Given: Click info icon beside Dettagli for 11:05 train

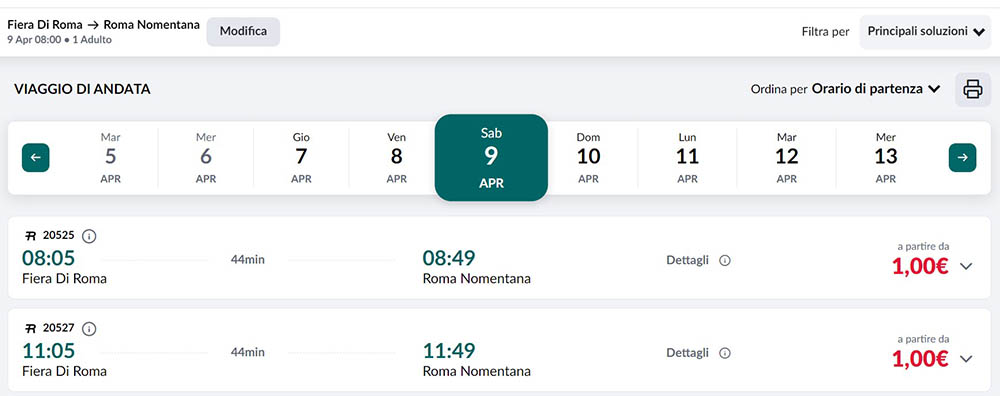Looking at the screenshot, I should point(724,353).
